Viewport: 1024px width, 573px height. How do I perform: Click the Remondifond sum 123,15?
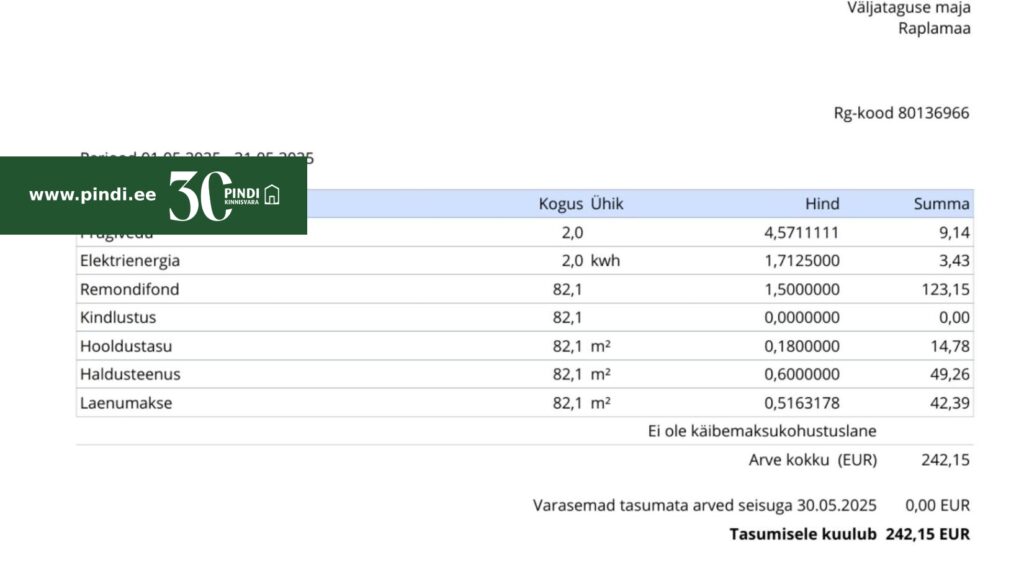click(945, 289)
